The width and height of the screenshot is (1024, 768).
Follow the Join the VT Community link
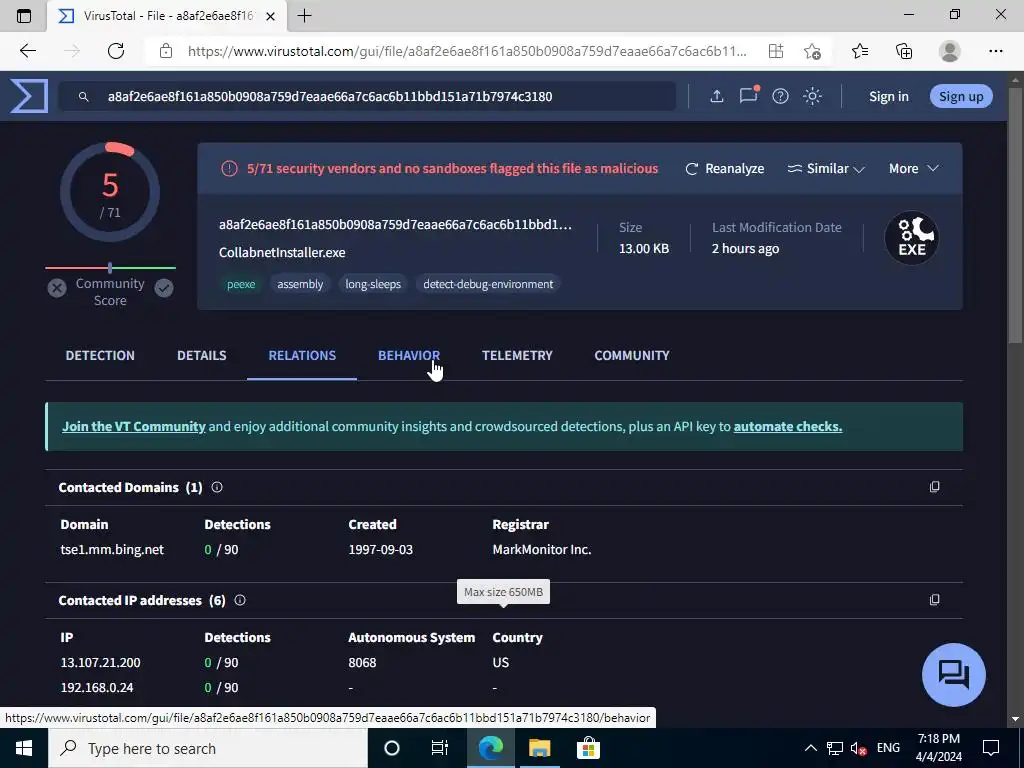point(134,426)
